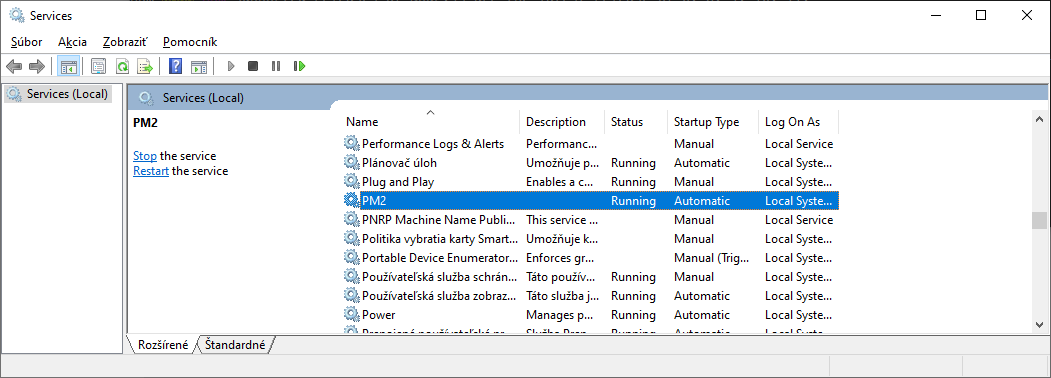Click the Restart the service link
Image resolution: width=1051 pixels, height=378 pixels.
pos(151,171)
